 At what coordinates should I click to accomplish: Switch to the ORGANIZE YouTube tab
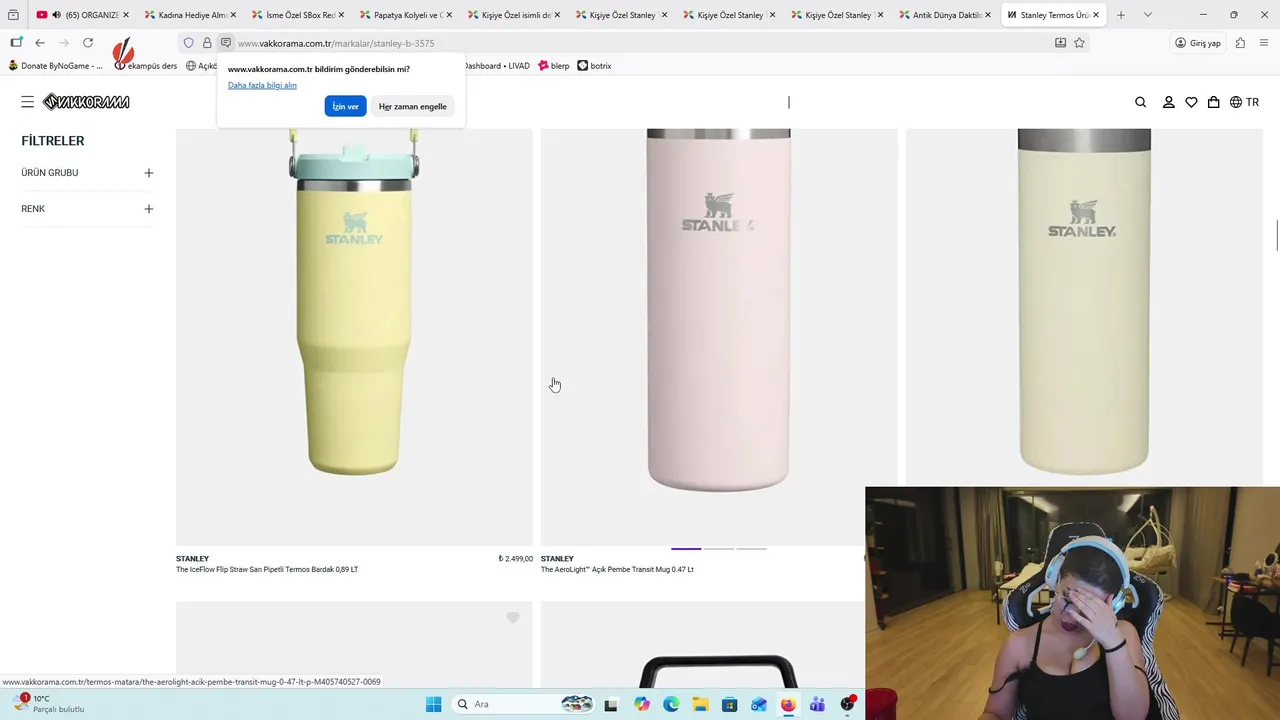pos(84,15)
